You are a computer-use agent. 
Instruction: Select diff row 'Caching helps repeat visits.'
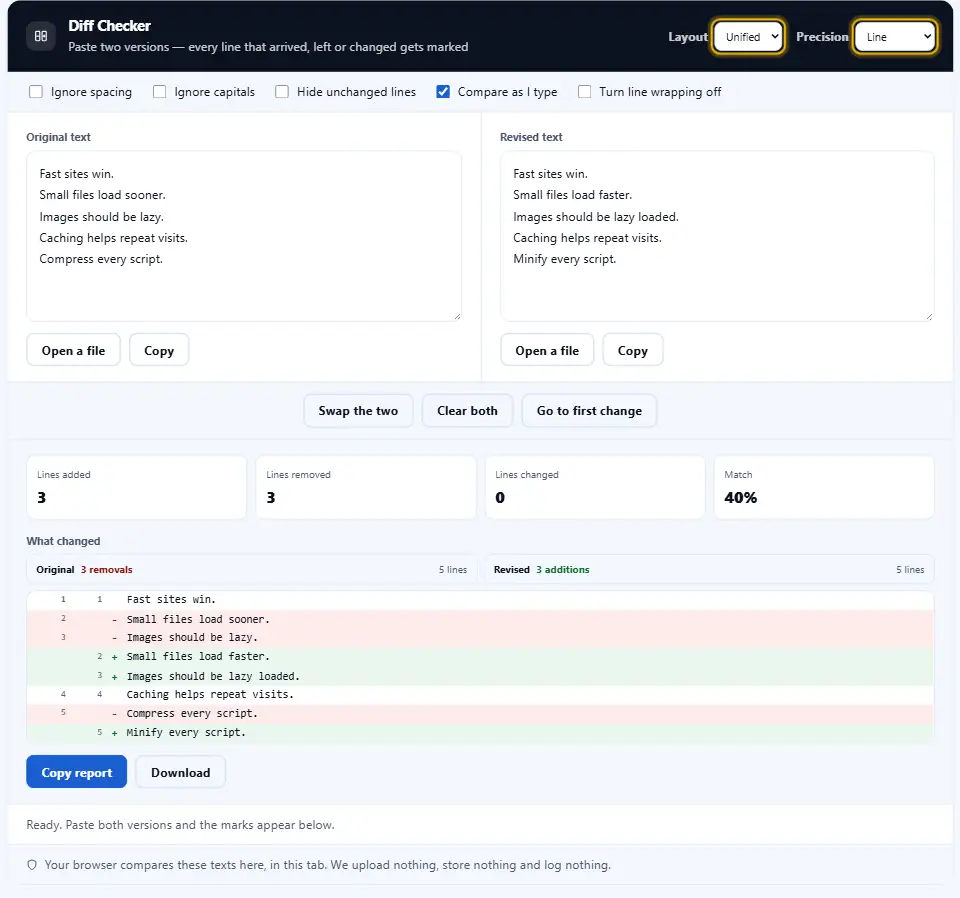(x=480, y=695)
